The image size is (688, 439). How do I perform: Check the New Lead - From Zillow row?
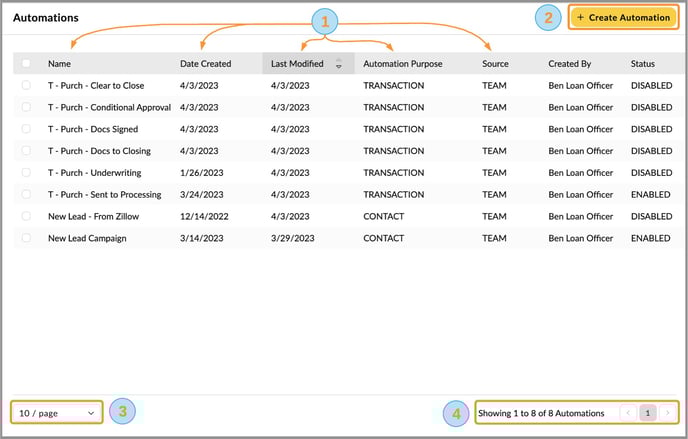tap(26, 216)
